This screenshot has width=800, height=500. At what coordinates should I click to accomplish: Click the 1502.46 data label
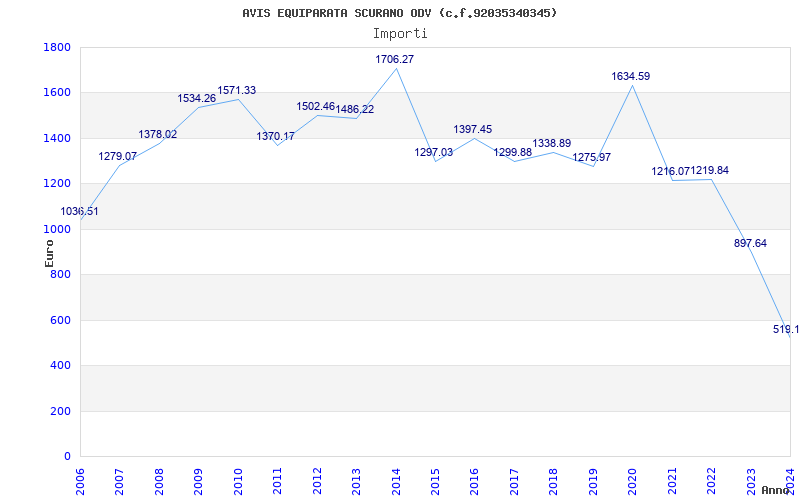tap(315, 107)
